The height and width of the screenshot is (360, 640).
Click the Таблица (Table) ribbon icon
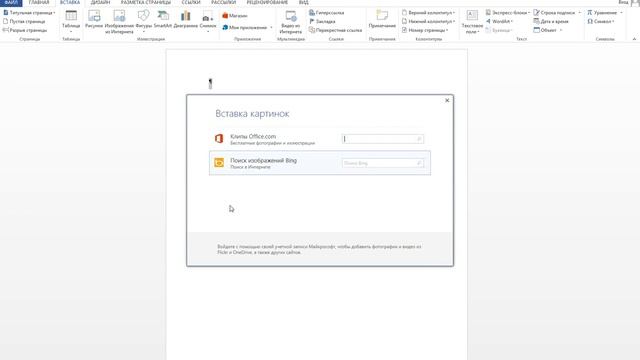click(71, 20)
